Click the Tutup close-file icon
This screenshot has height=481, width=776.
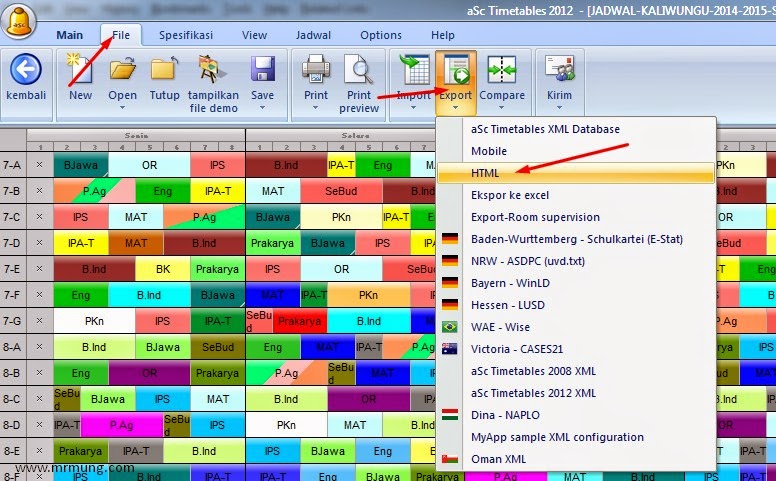164,69
